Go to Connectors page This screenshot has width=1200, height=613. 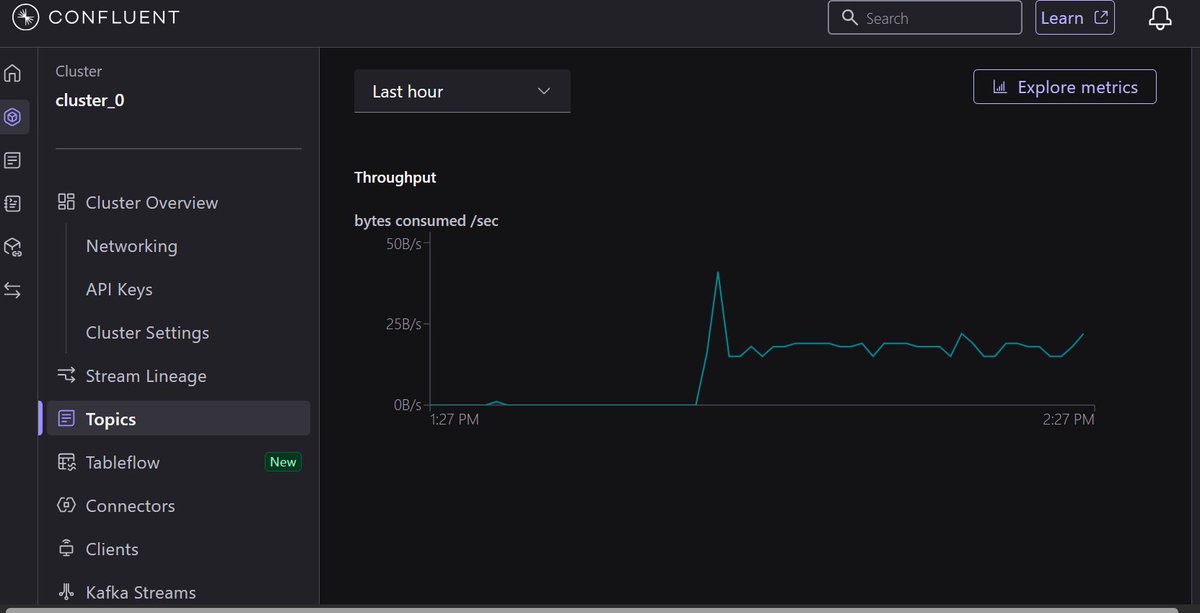coord(130,506)
